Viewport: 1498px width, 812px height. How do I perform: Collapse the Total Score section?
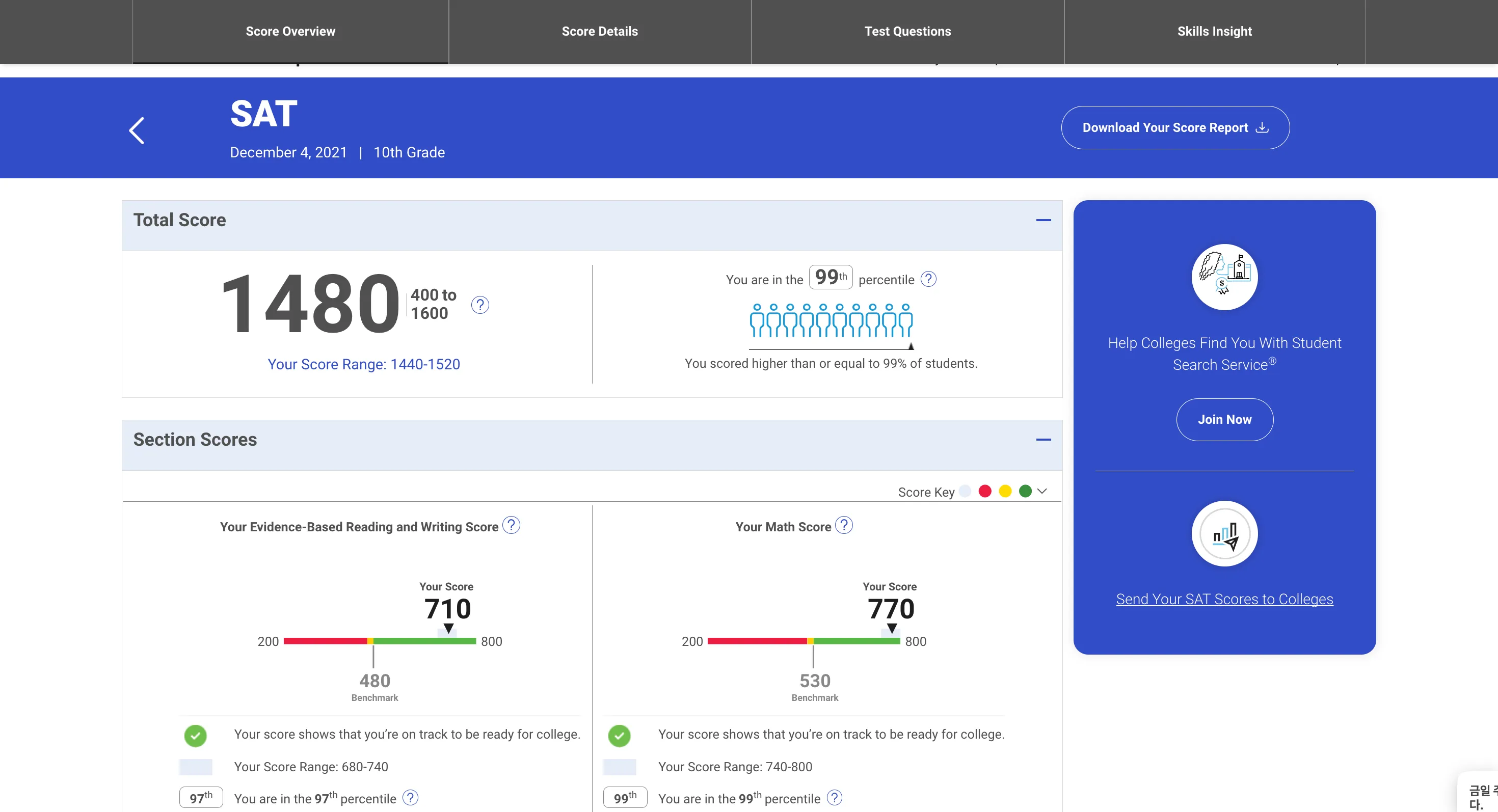tap(1044, 220)
